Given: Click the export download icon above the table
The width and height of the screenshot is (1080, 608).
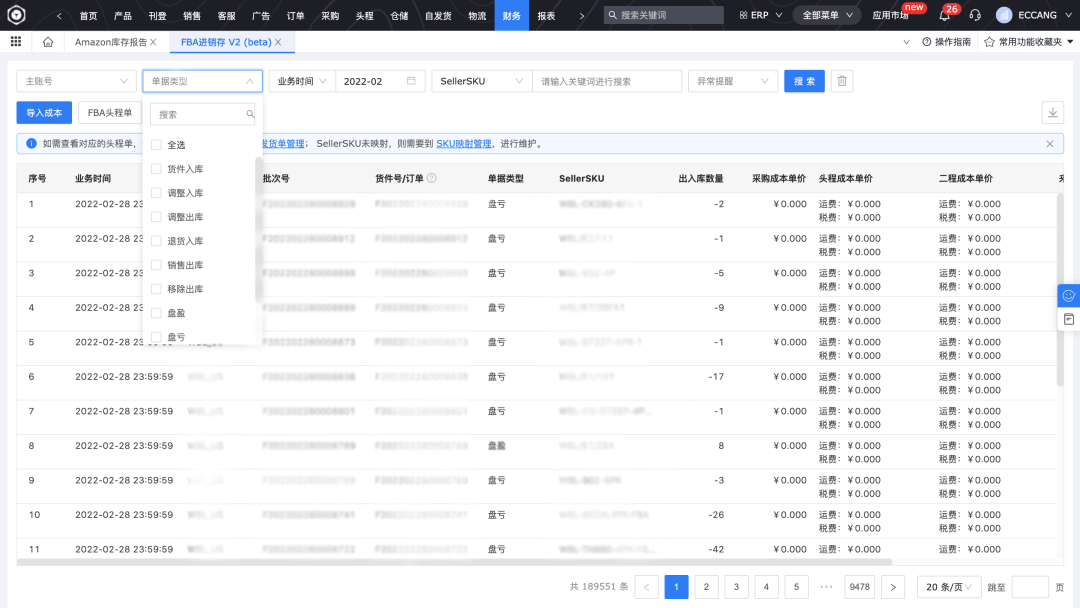Looking at the screenshot, I should point(1053,112).
